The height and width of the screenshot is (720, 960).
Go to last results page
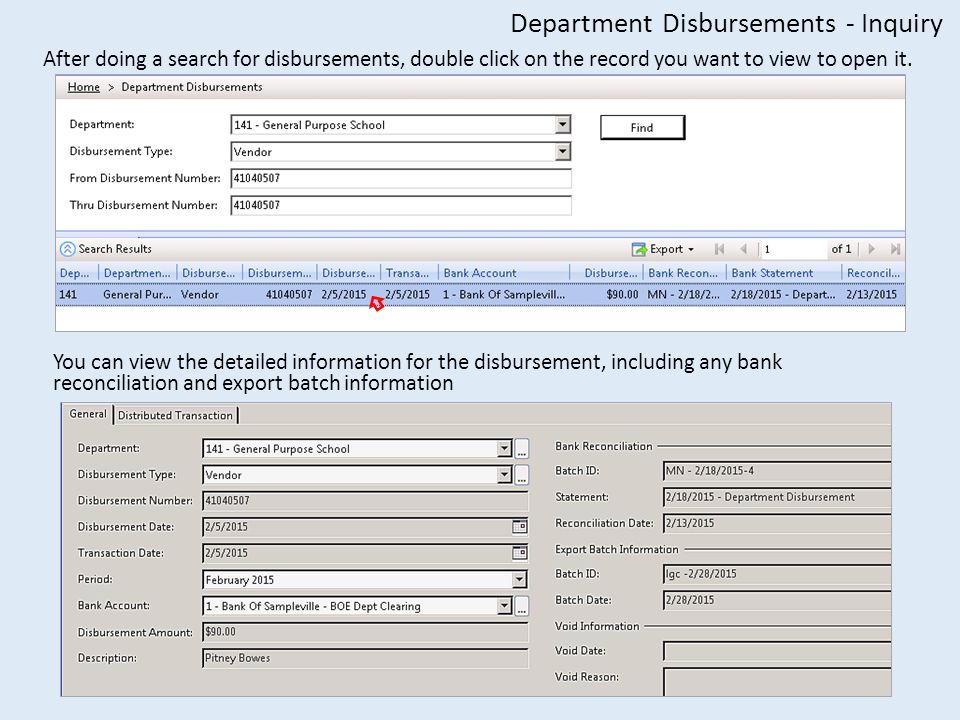point(895,249)
